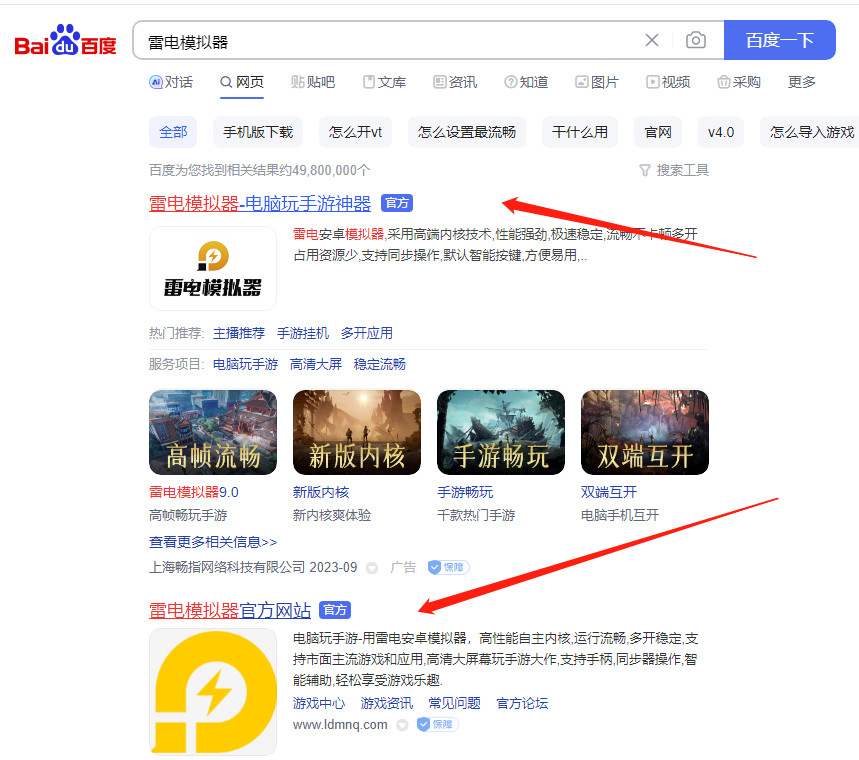
Task: Click the 雷电模拟器 logo thumbnail in the ad
Action: [x=213, y=268]
